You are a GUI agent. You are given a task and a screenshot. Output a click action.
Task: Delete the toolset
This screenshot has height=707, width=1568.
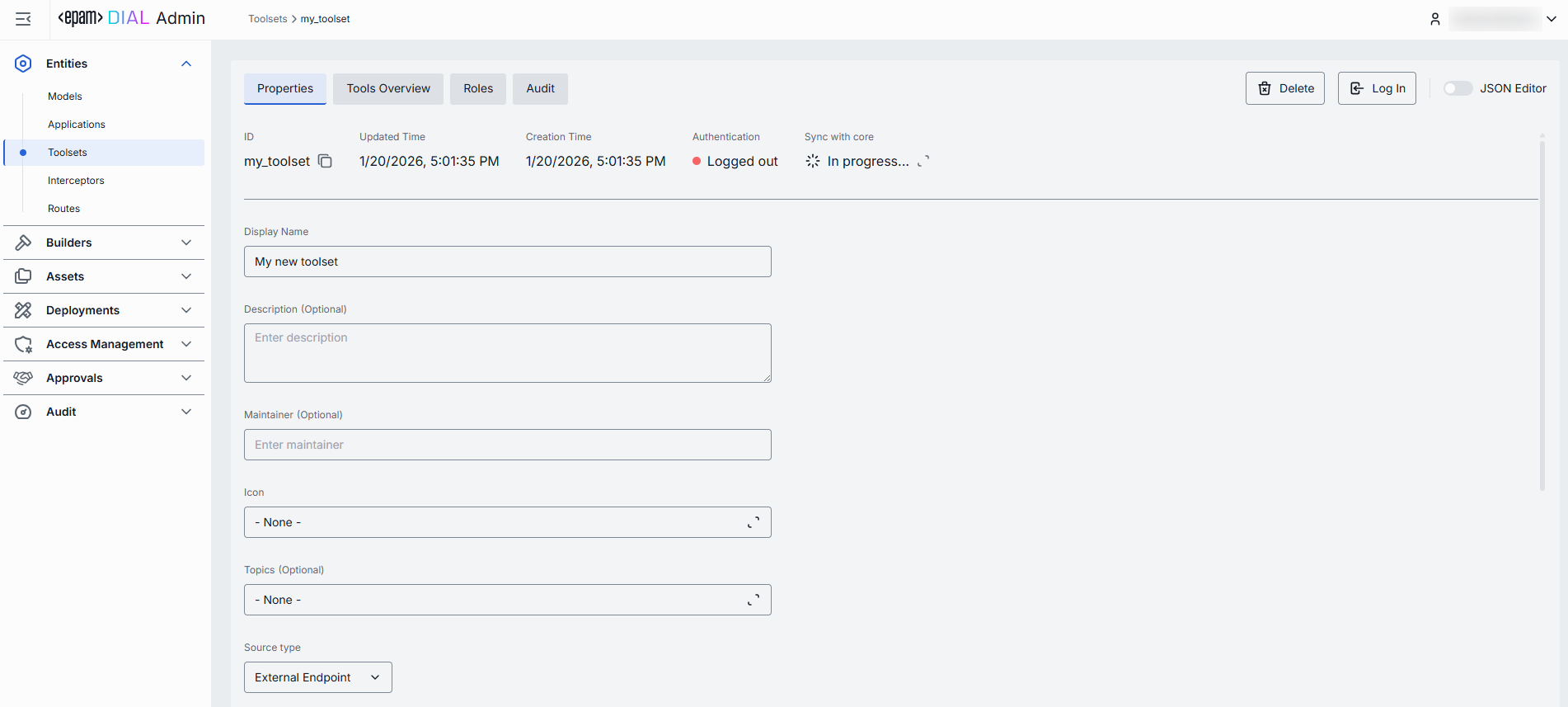click(x=1284, y=88)
